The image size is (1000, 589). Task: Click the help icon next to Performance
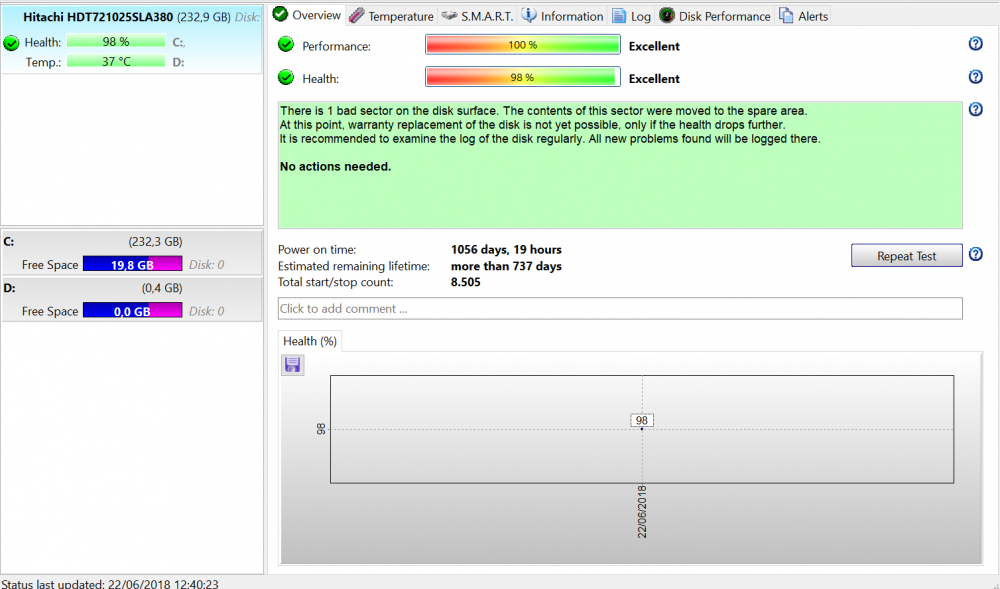(x=976, y=44)
